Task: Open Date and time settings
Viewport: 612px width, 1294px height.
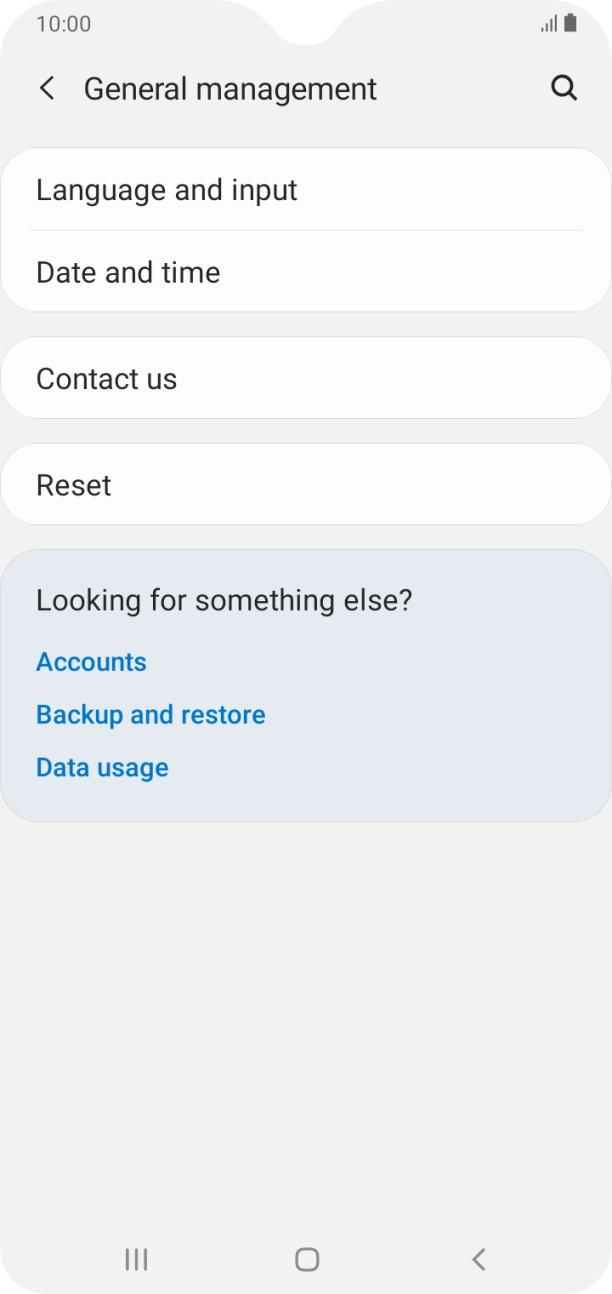Action: click(x=128, y=272)
